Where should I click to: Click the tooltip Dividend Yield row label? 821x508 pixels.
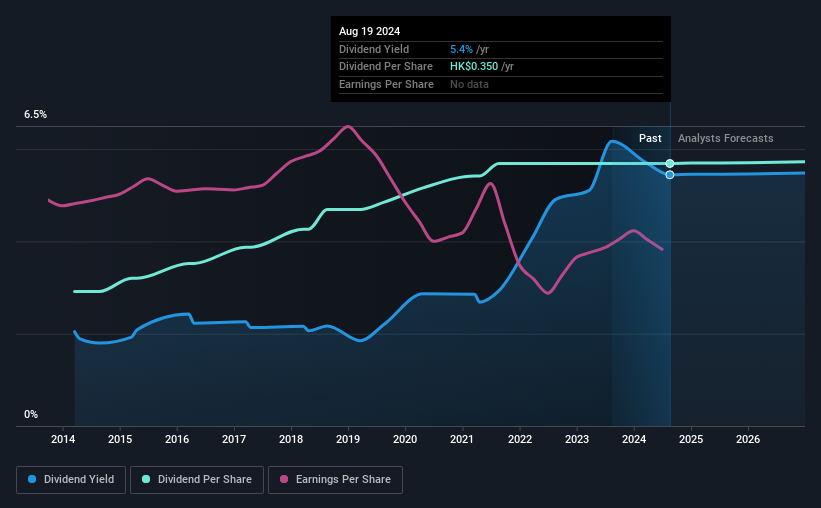click(374, 49)
